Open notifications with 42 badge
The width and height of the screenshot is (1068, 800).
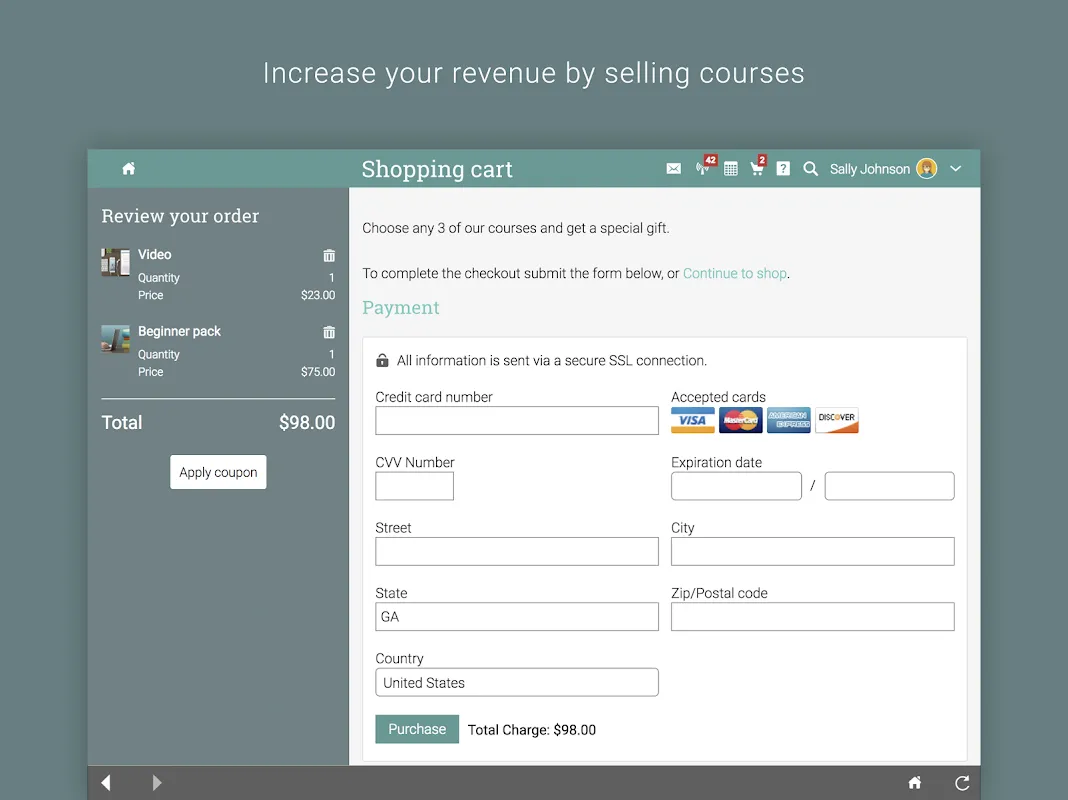click(703, 168)
